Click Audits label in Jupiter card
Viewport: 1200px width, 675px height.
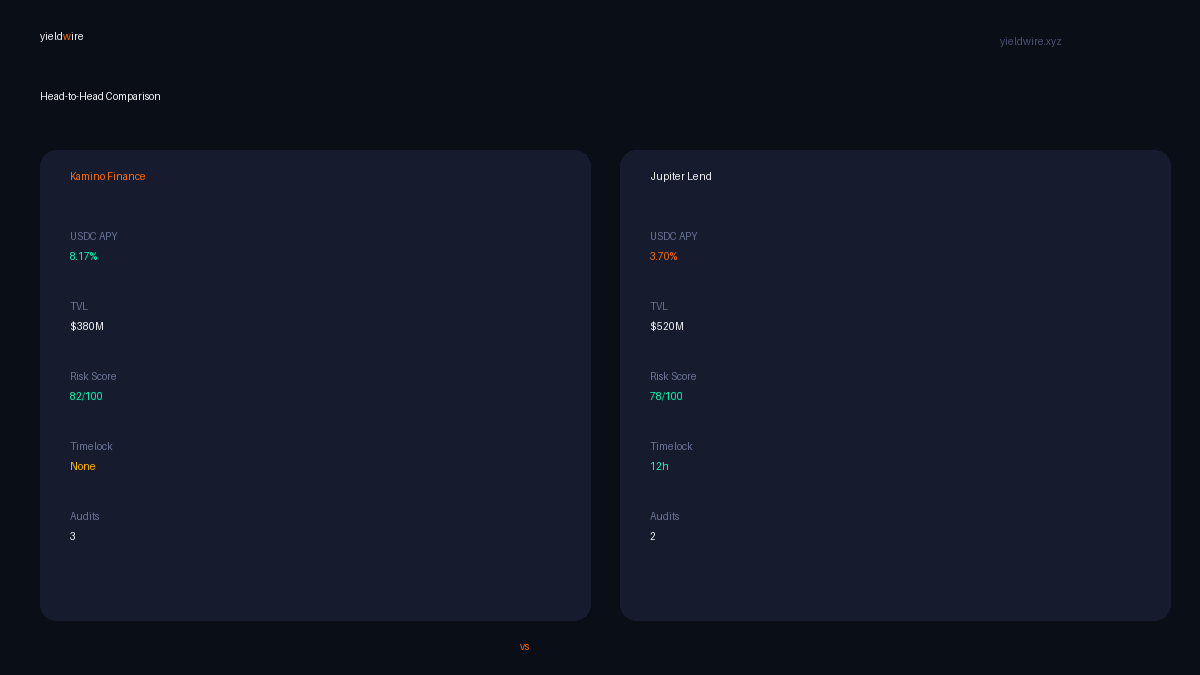(x=665, y=516)
